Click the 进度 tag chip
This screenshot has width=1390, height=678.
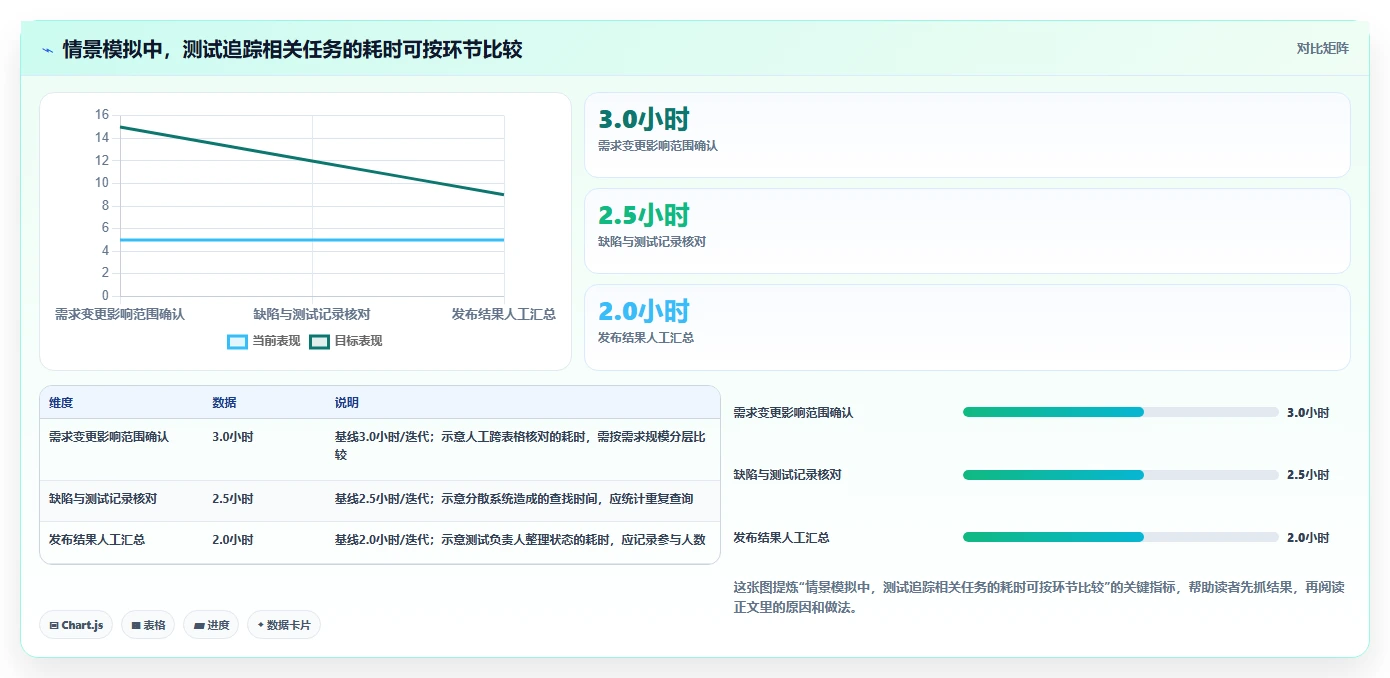point(211,625)
